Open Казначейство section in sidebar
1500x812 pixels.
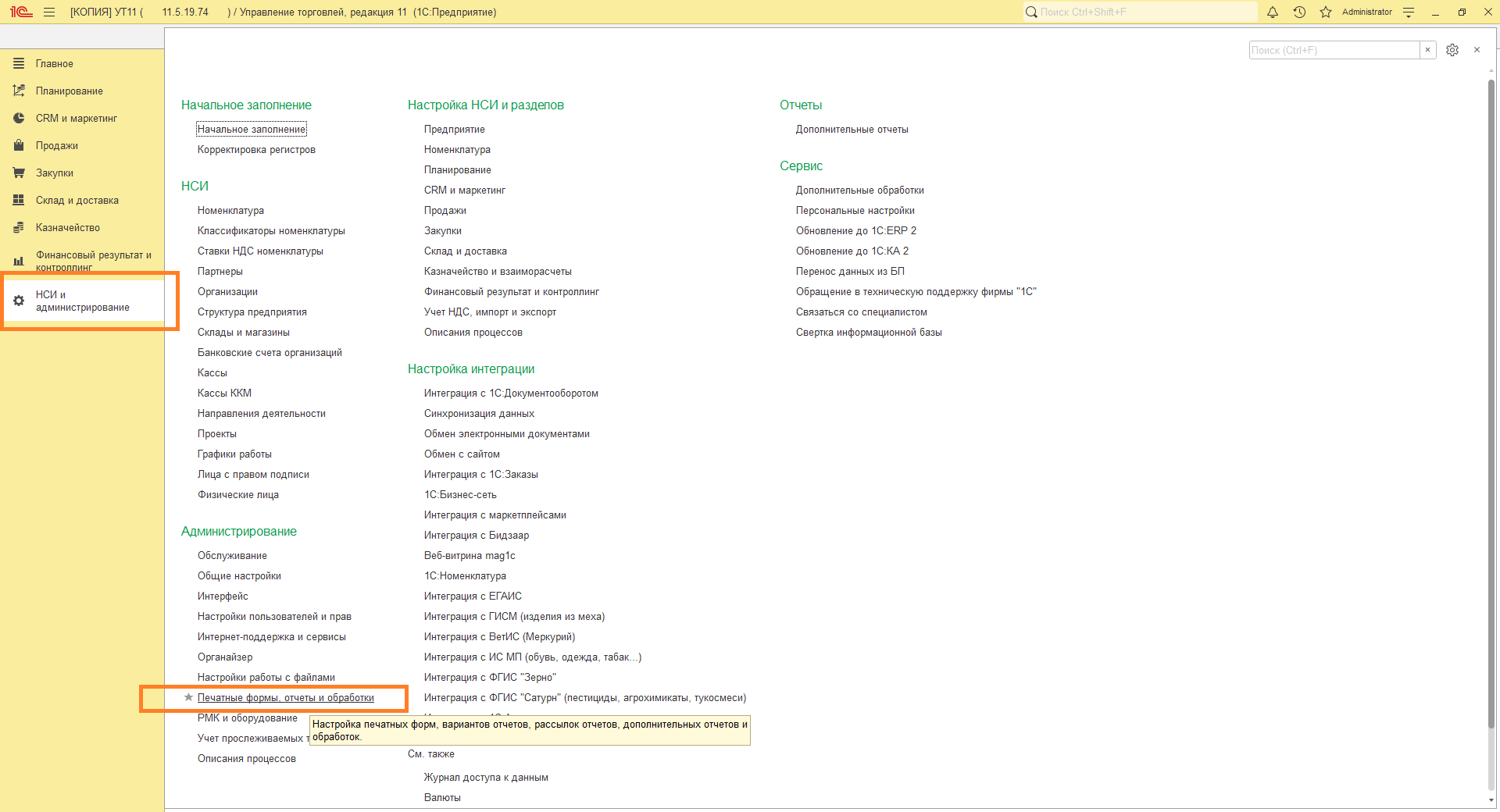tap(67, 227)
